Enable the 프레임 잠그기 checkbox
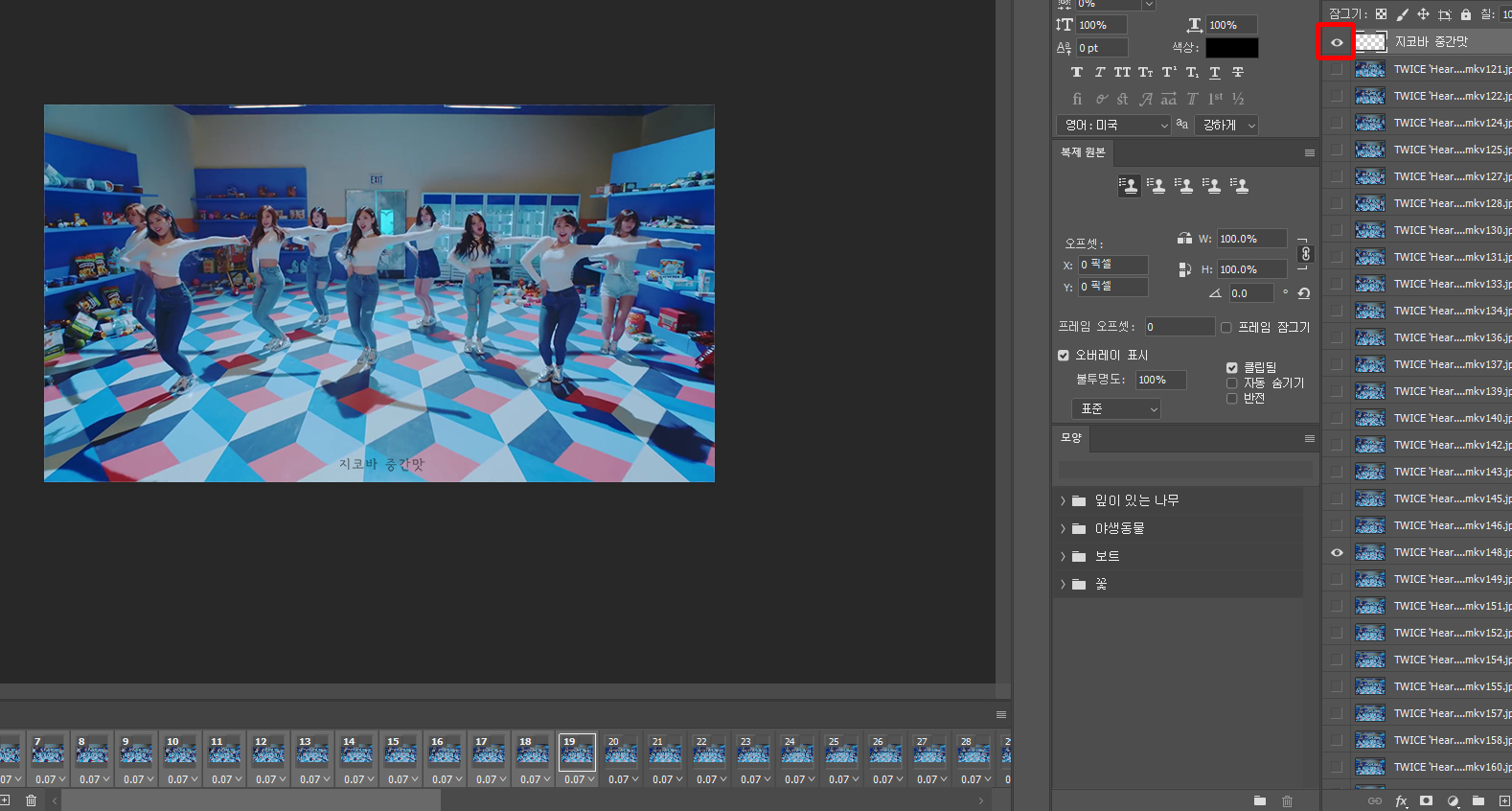This screenshot has height=811, width=1512. [1226, 327]
